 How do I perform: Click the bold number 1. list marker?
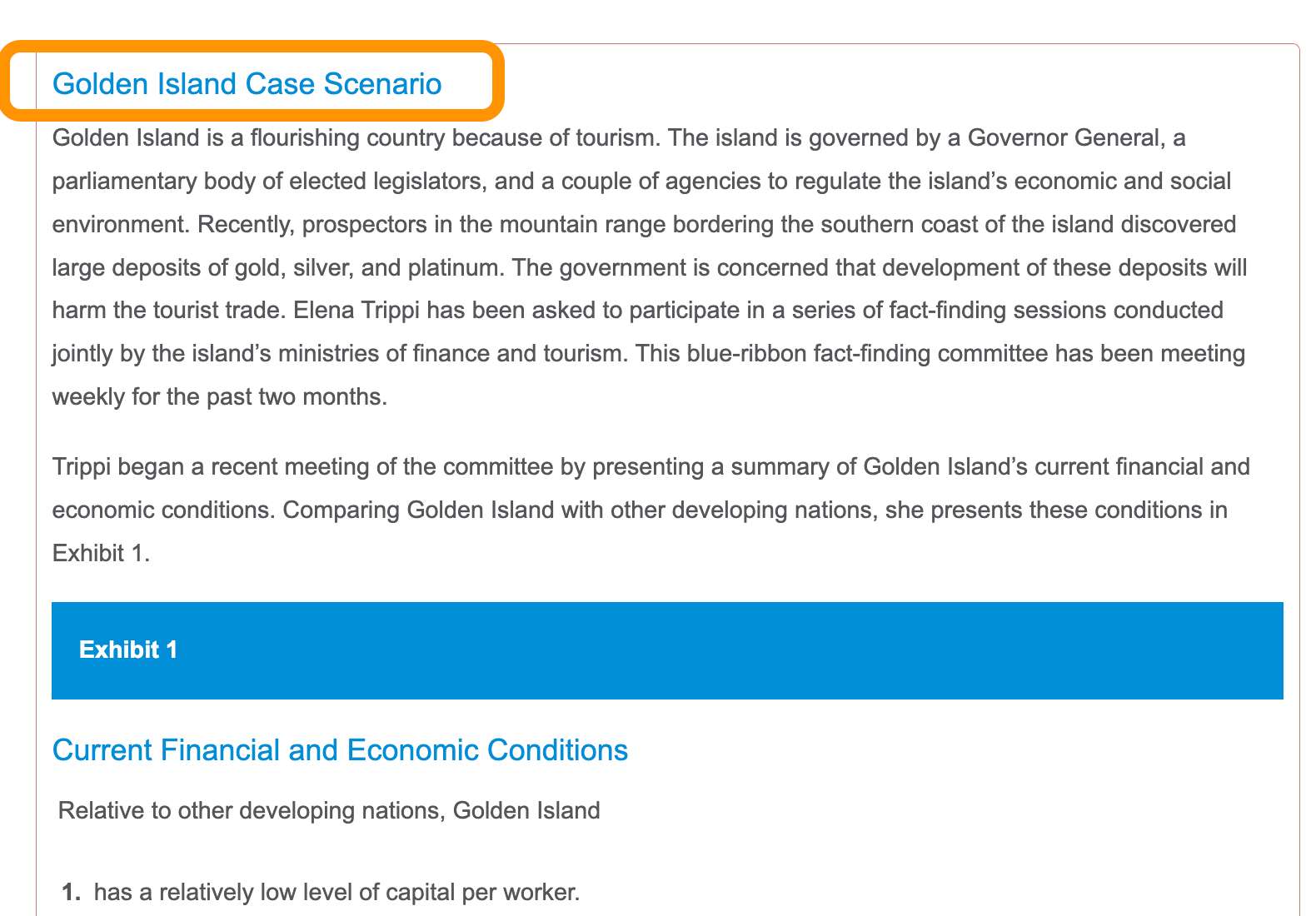point(72,893)
